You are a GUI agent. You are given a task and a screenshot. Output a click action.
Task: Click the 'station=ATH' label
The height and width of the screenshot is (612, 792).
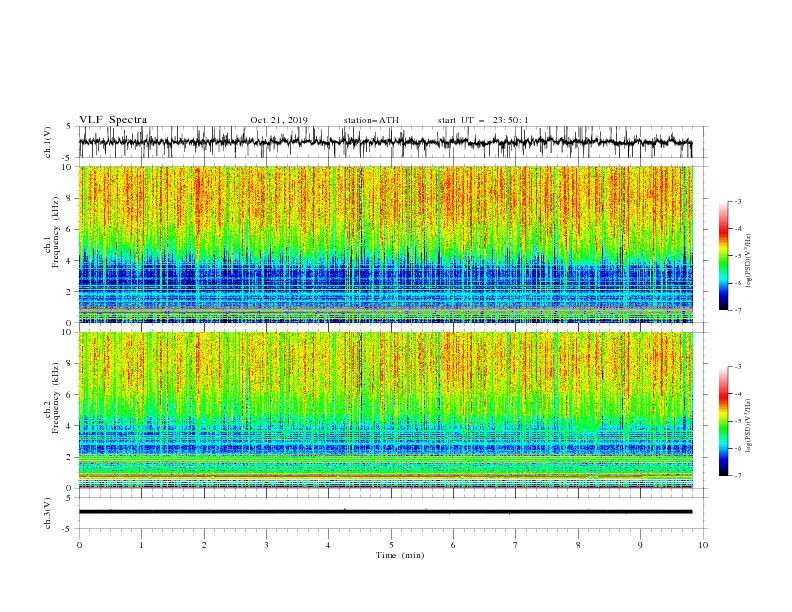pyautogui.click(x=371, y=120)
